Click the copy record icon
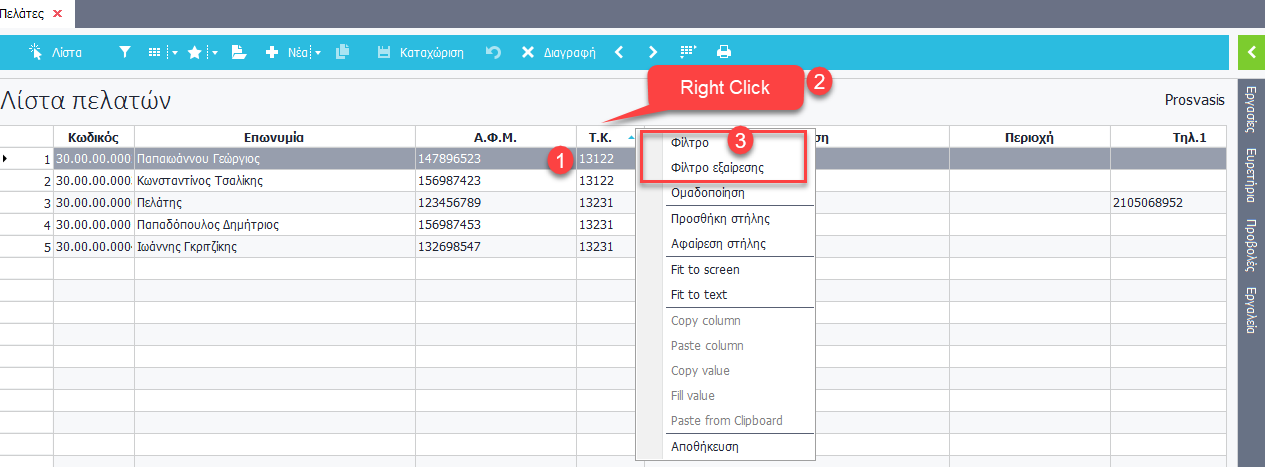The height and width of the screenshot is (467, 1265). 343,52
